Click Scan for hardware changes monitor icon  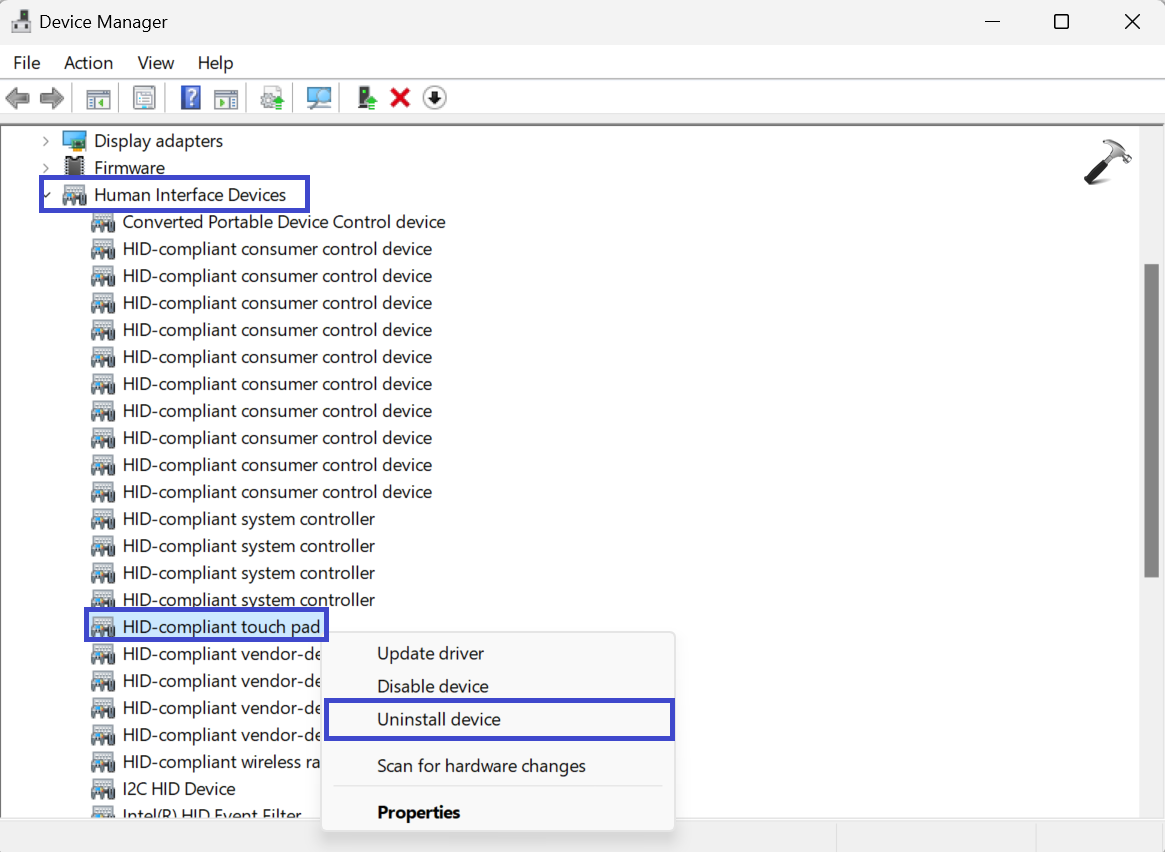pos(319,98)
